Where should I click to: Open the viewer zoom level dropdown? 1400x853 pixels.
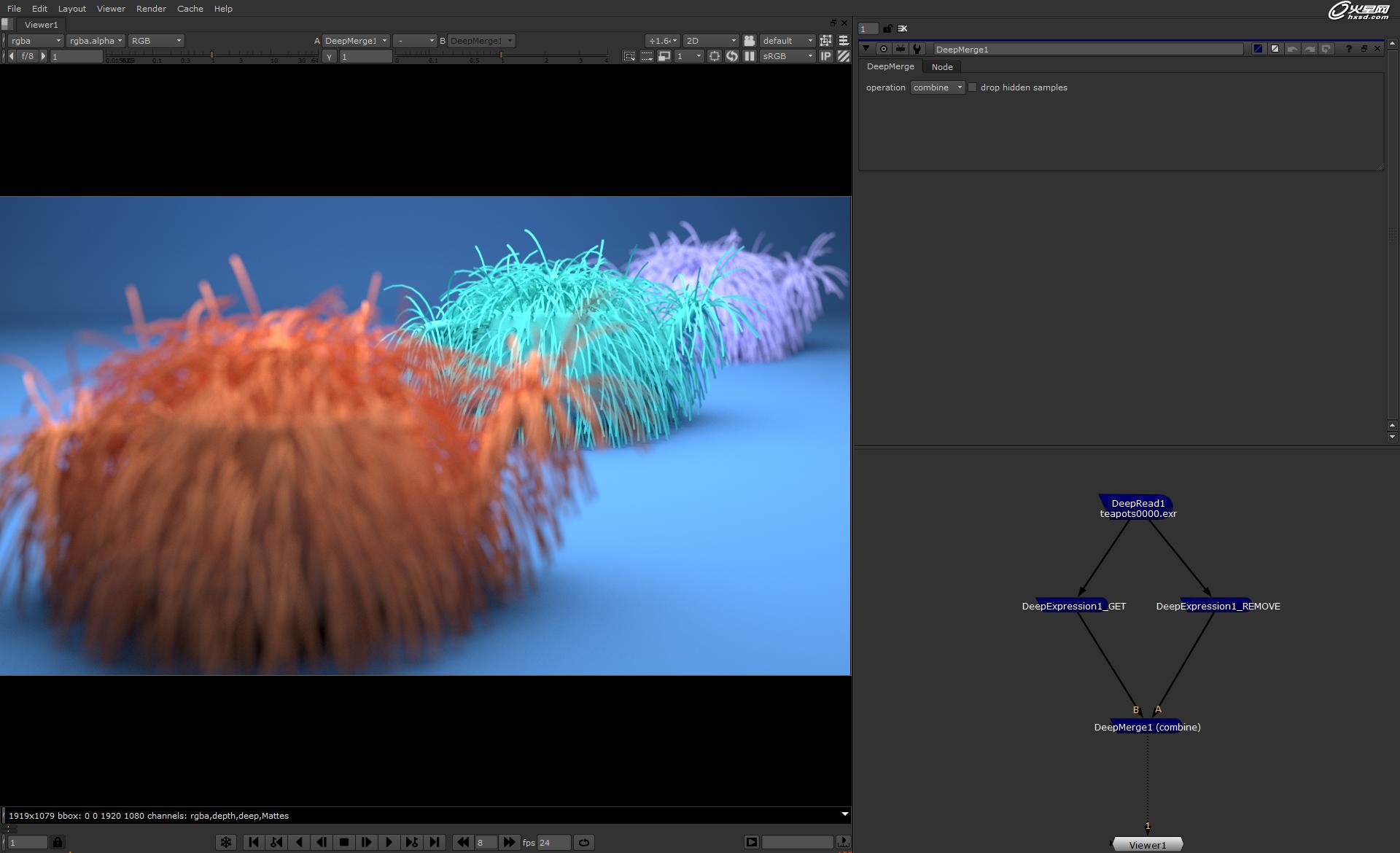coord(663,41)
